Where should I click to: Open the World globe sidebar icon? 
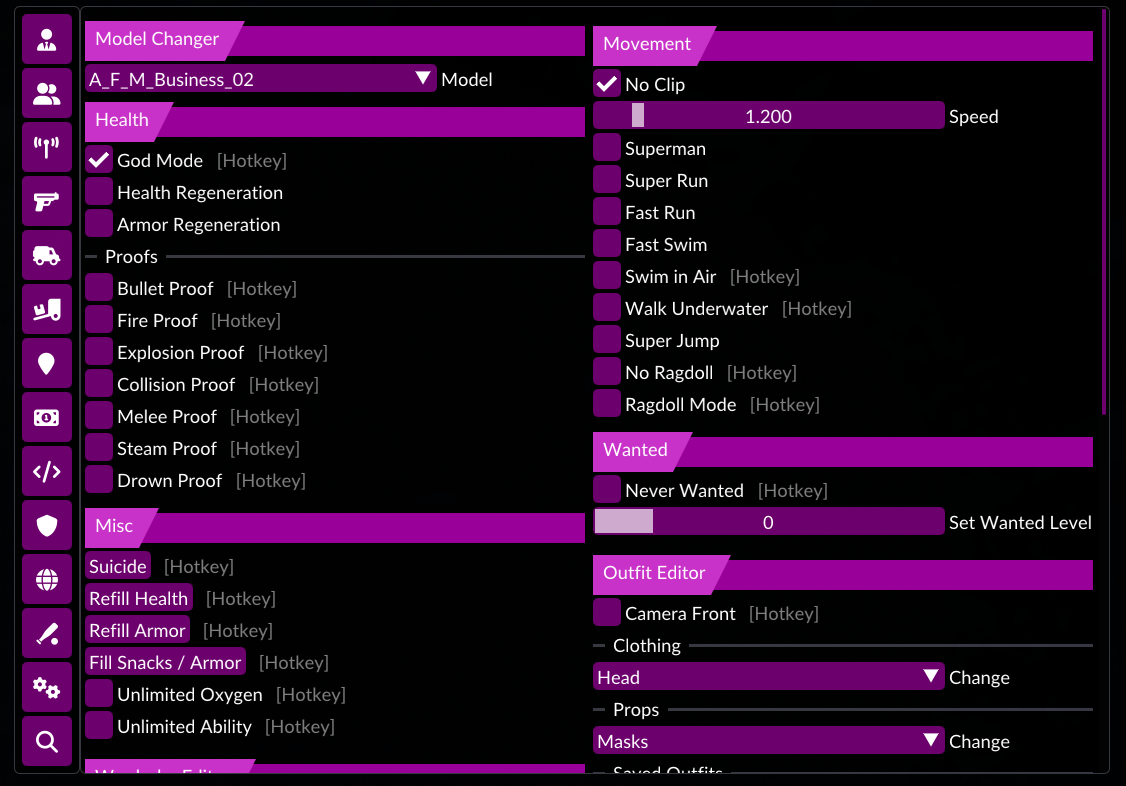tap(47, 579)
